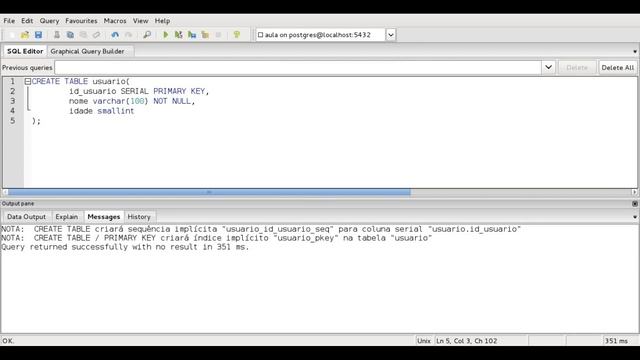
Task: Open the editor tabs overflow arrow
Action: 635,51
